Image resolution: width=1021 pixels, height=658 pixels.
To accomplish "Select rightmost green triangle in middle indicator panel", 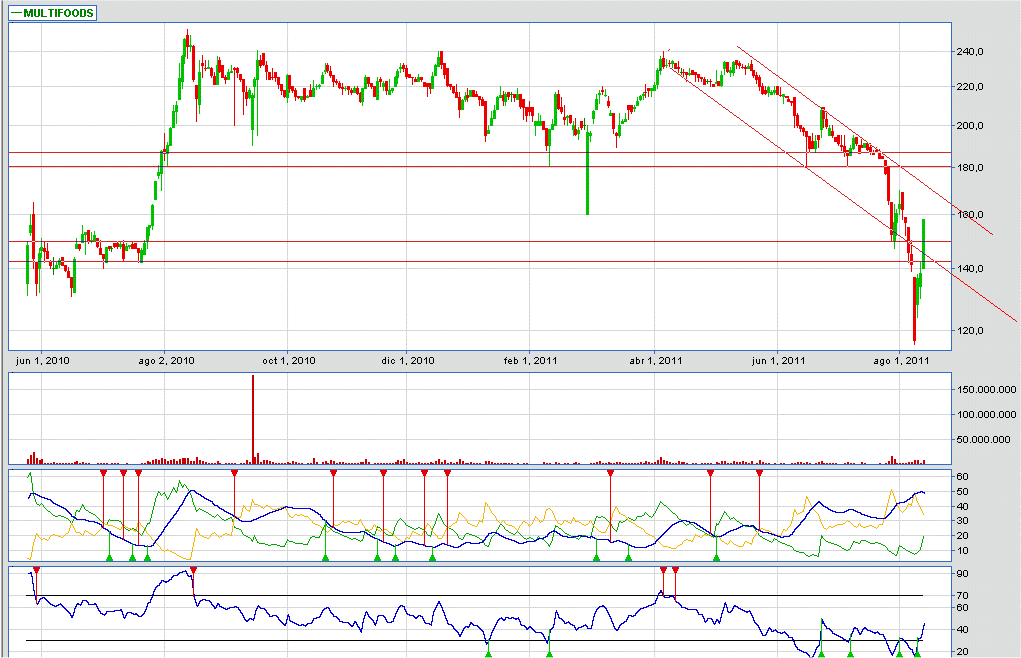I will click(x=716, y=557).
